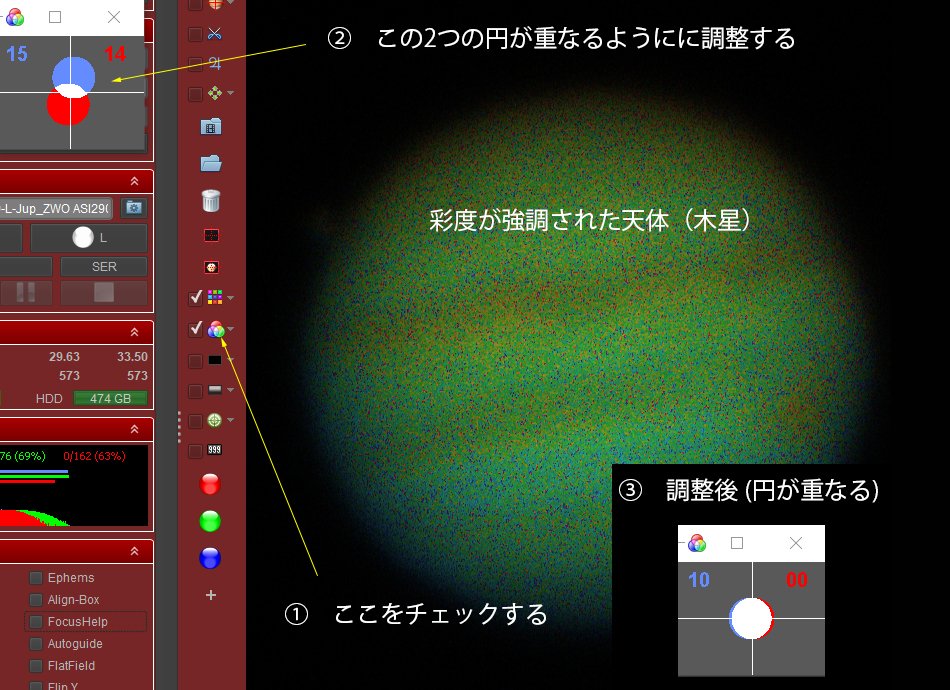Viewport: 950px width, 690px height.
Task: Open dropdown arrow beside RGB circles icon
Action: click(231, 329)
